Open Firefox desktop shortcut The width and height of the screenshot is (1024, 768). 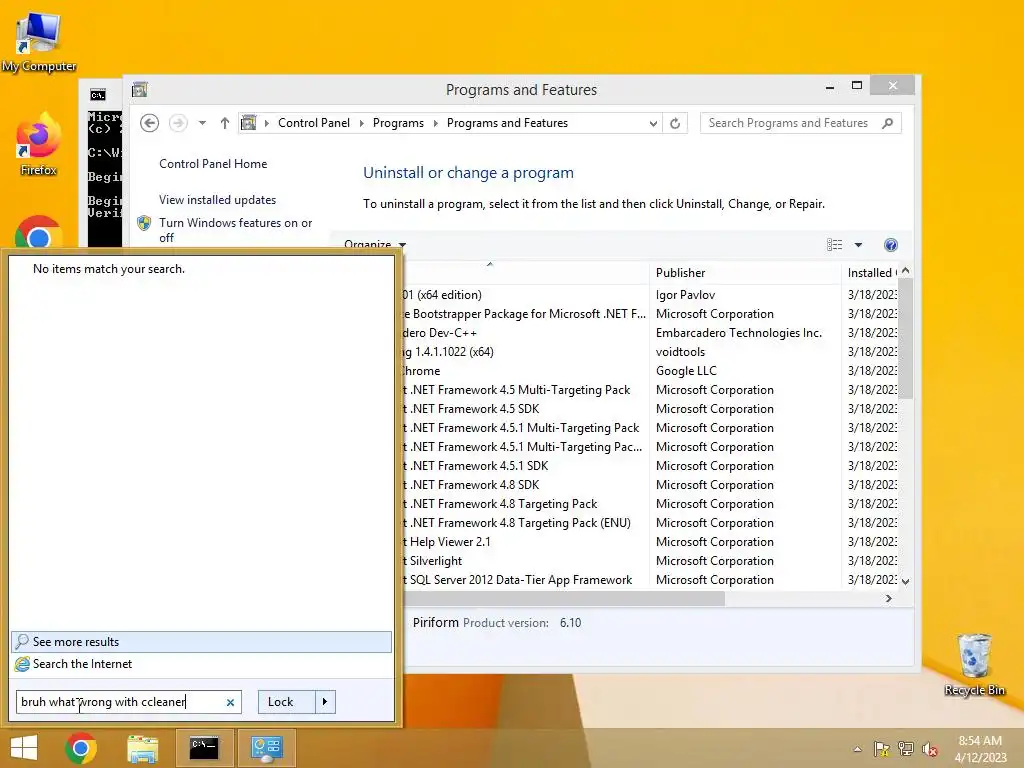(x=39, y=145)
